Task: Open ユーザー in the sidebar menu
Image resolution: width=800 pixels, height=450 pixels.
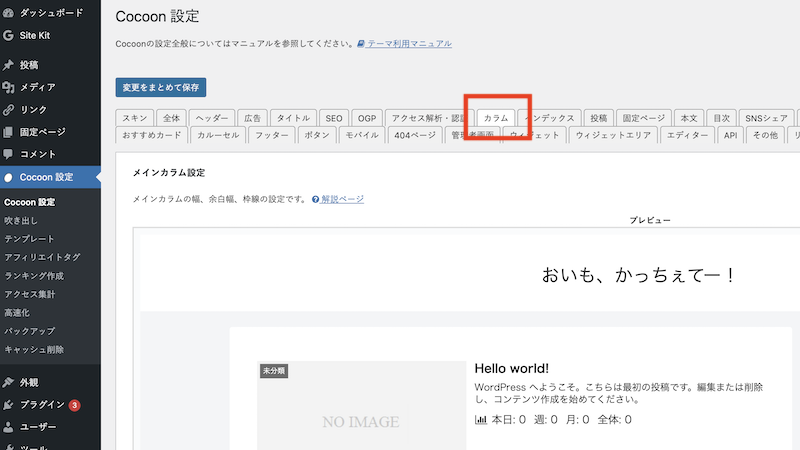Action: click(38, 427)
